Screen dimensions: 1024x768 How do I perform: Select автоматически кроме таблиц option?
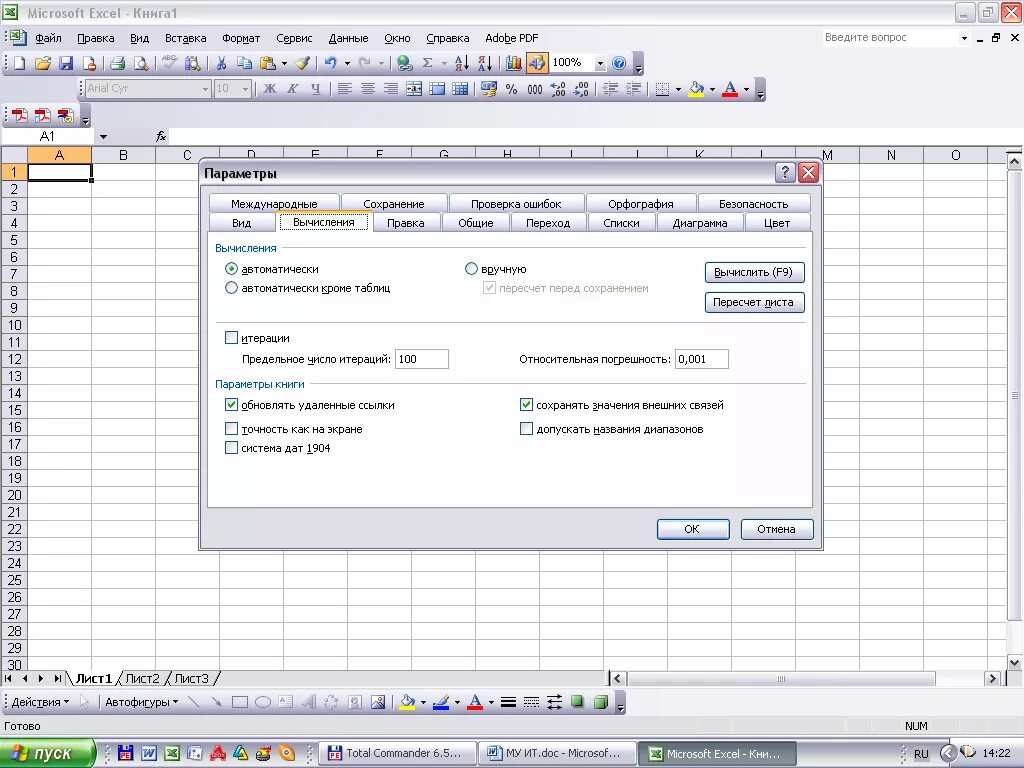(231, 288)
